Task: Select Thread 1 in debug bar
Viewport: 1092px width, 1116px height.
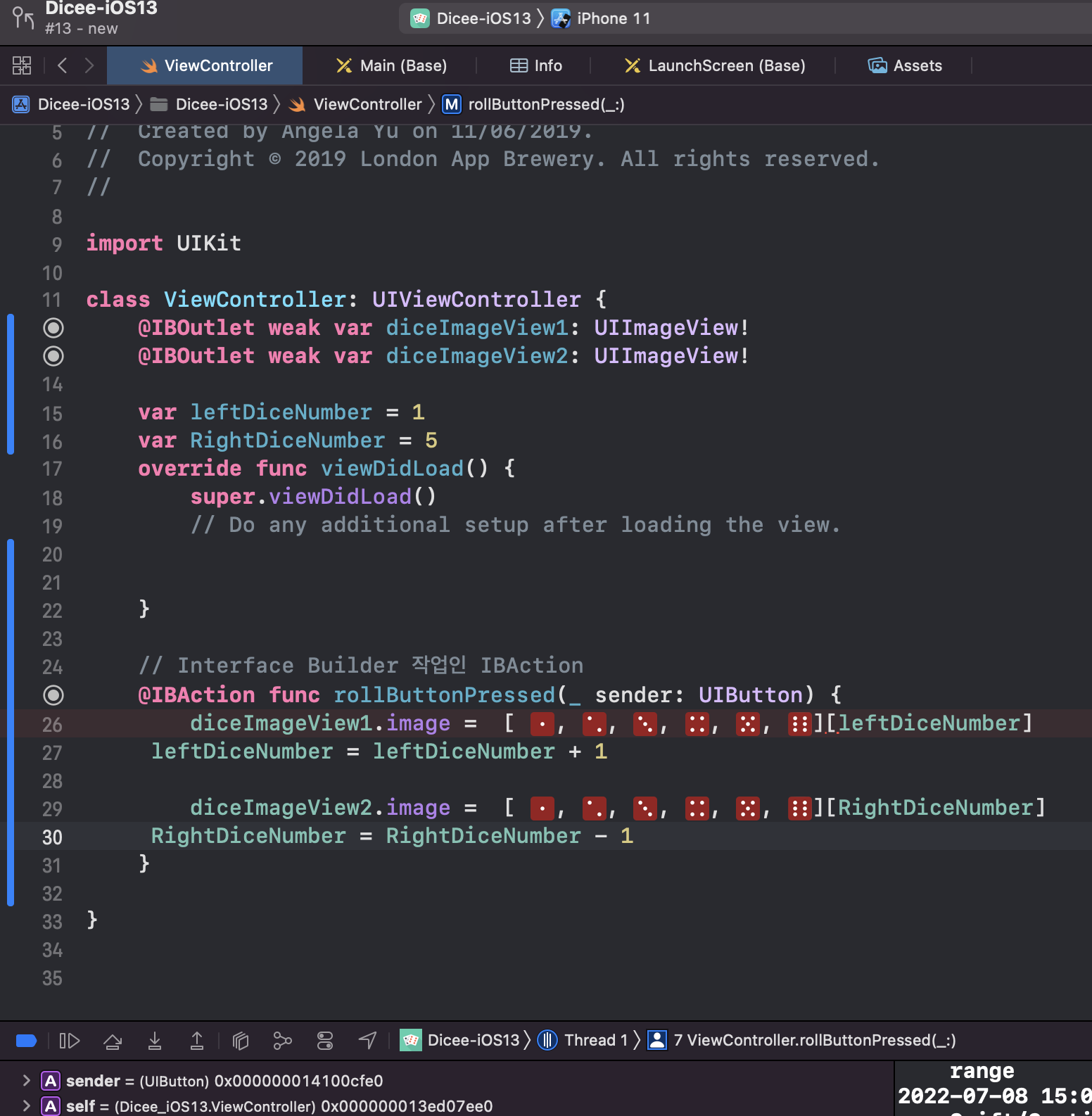Action: click(x=583, y=1040)
